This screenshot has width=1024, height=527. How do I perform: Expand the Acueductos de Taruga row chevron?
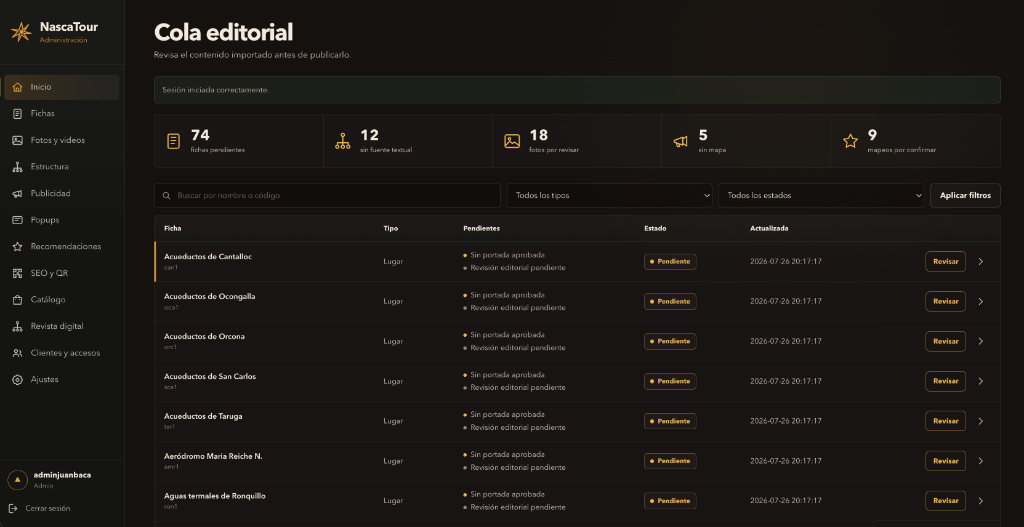(980, 421)
